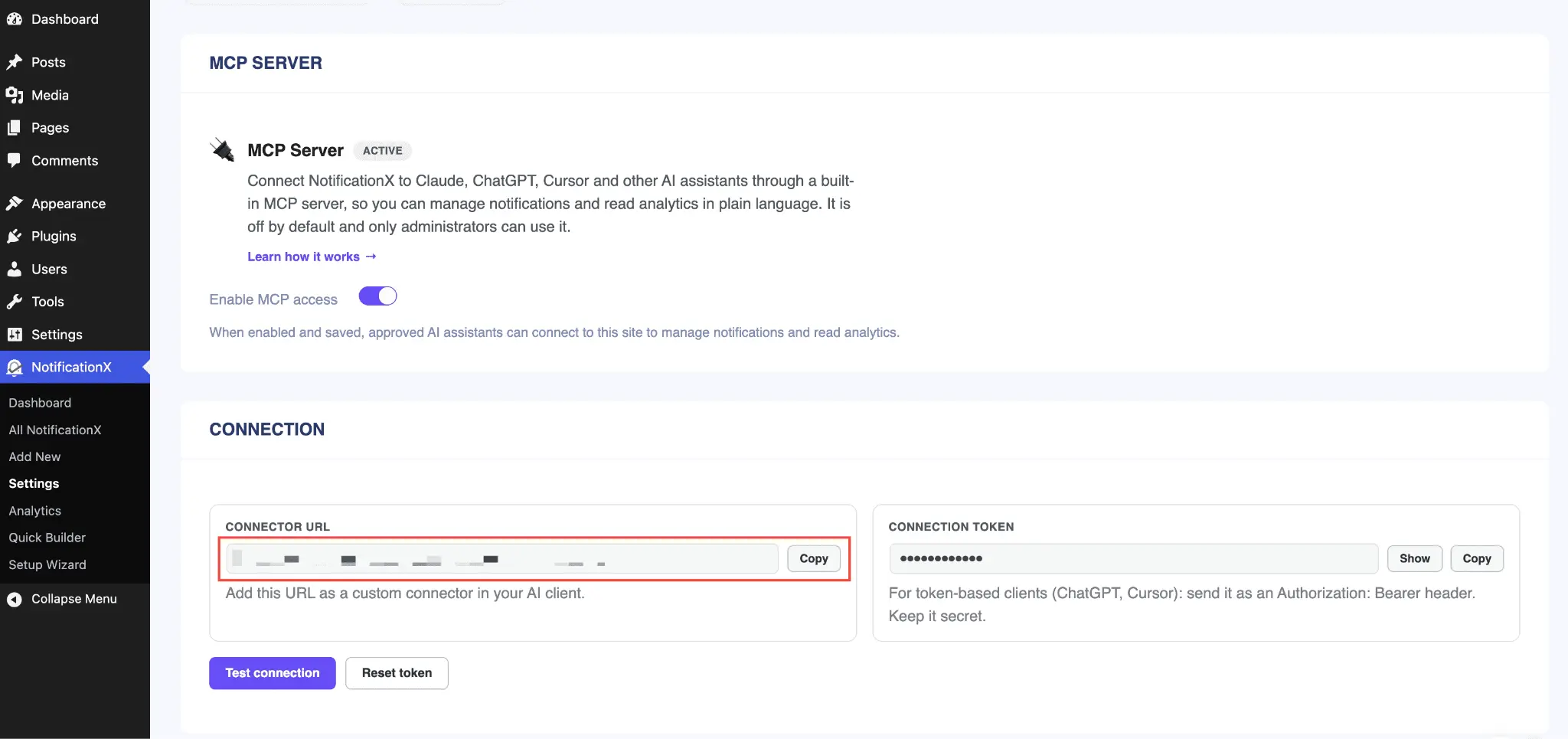Click the Settings sliders icon in sidebar
This screenshot has width=1568, height=739.
click(x=14, y=335)
